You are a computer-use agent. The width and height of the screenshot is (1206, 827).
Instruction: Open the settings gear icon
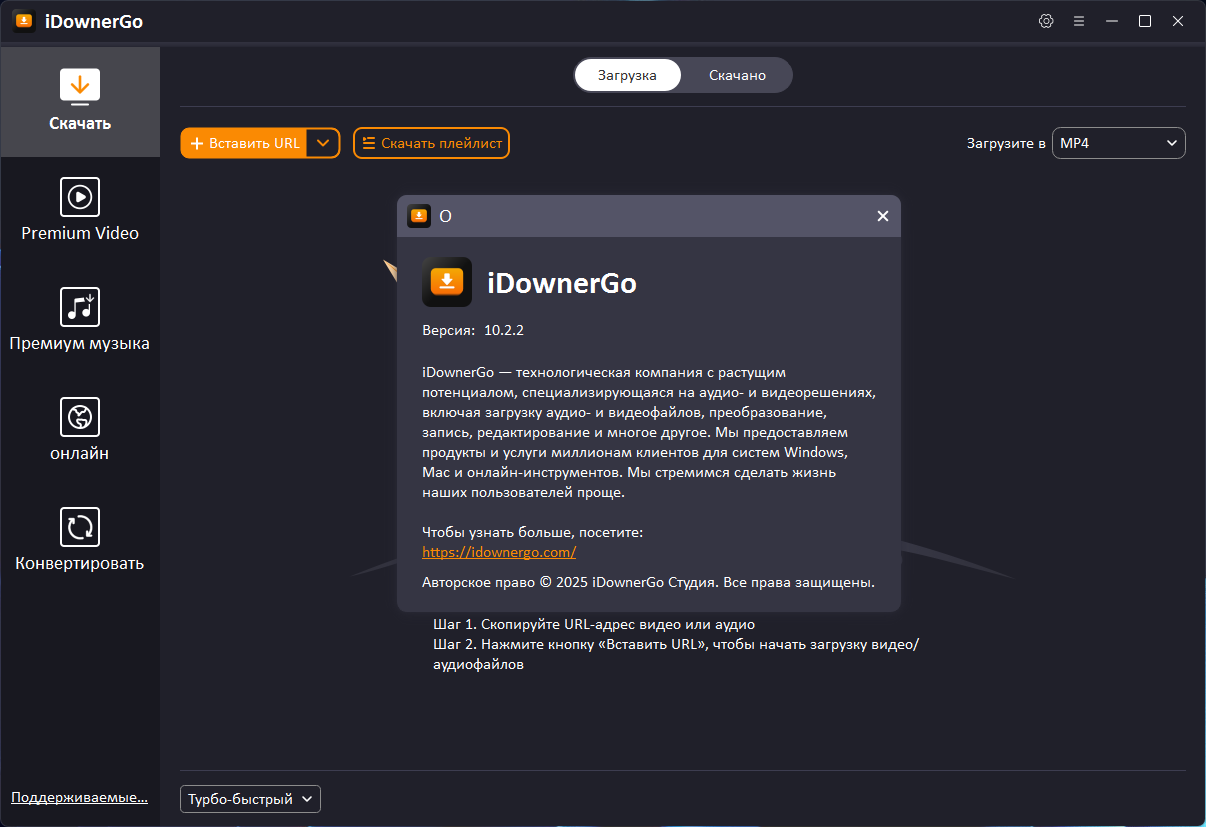coord(1046,20)
